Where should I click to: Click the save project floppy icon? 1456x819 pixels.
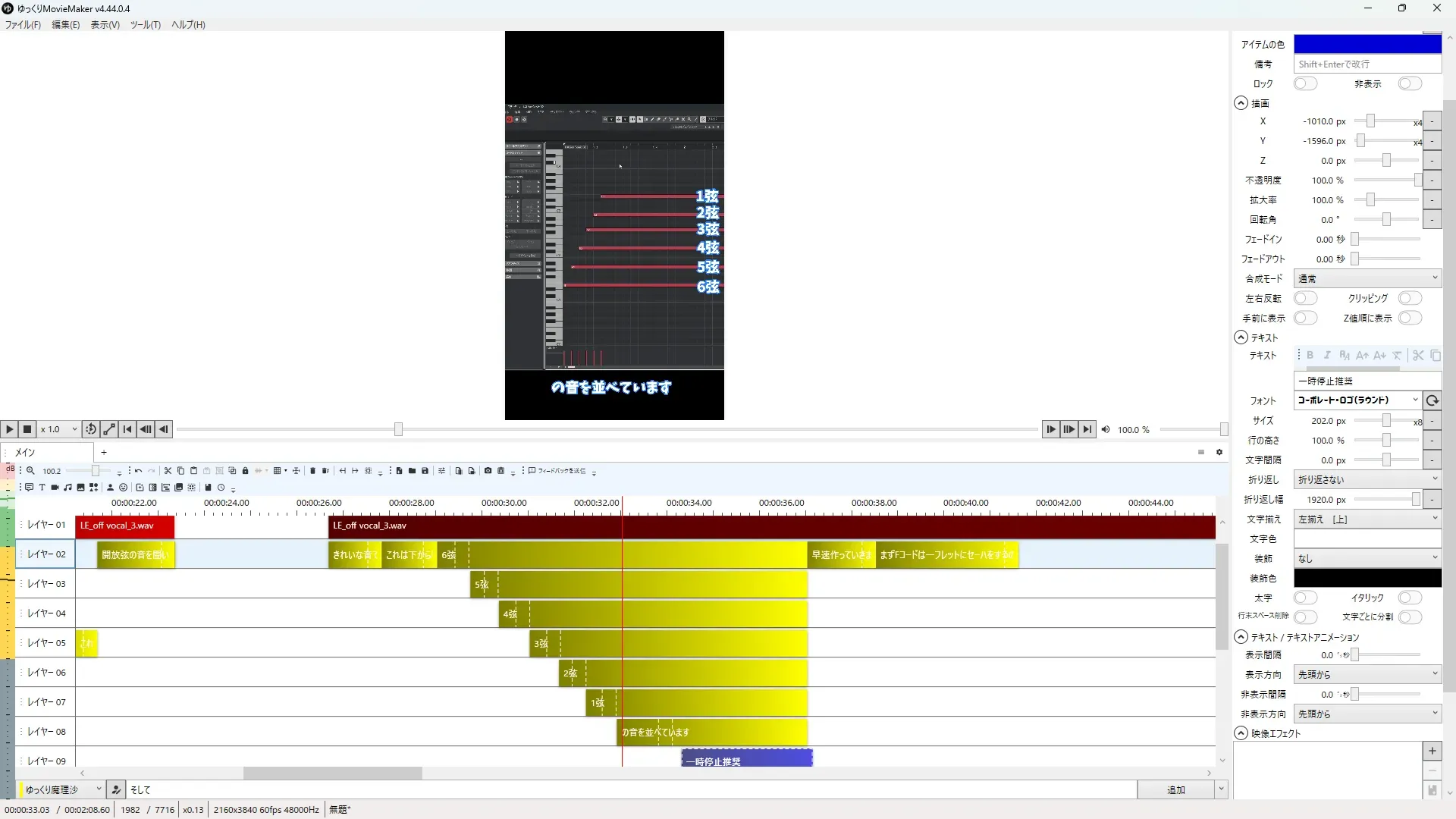click(425, 471)
